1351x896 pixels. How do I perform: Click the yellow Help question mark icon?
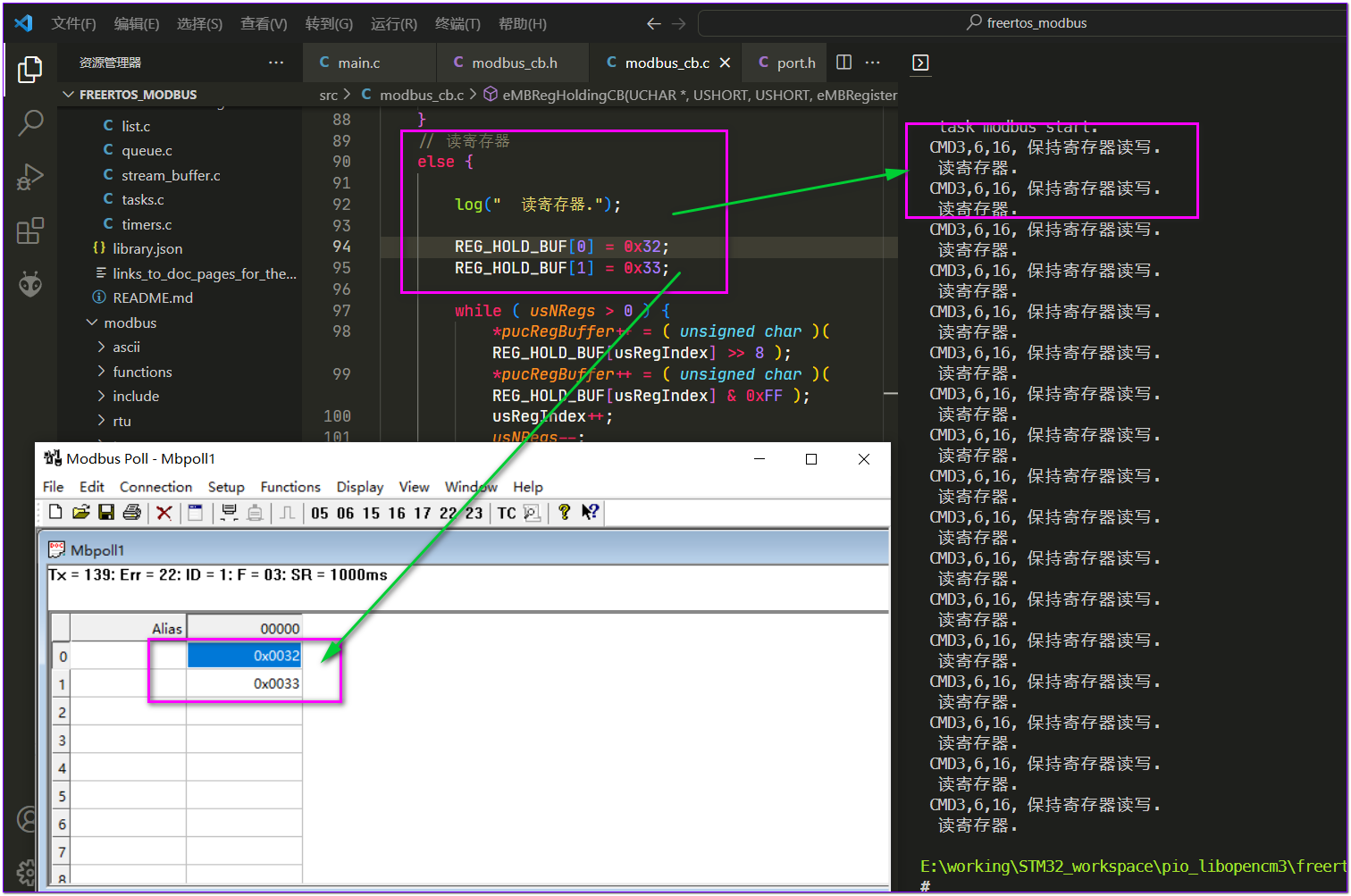pyautogui.click(x=564, y=512)
